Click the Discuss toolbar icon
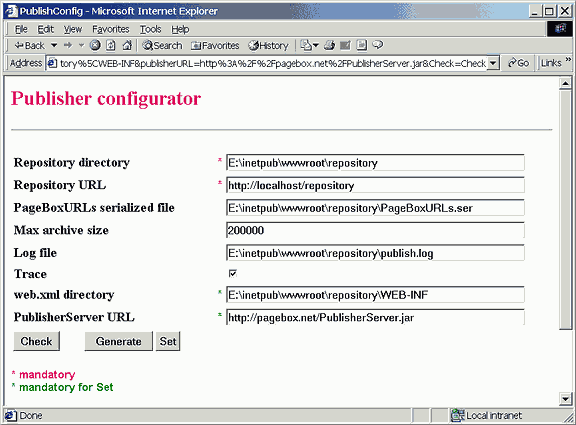The height and width of the screenshot is (425, 576). (361, 45)
